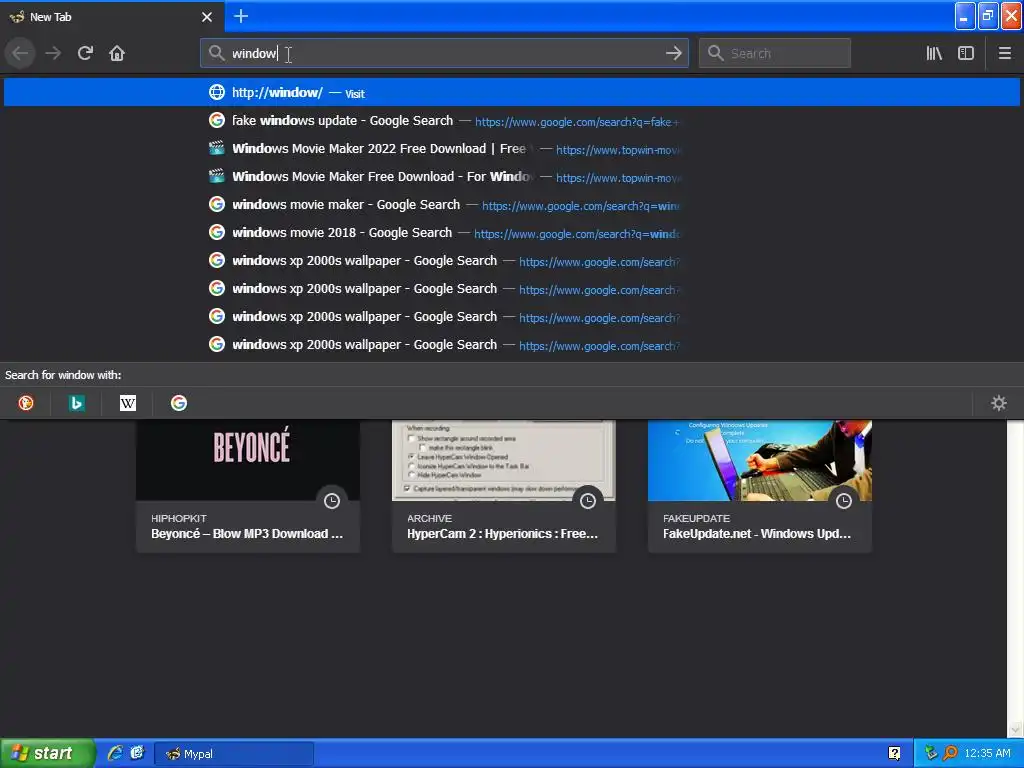Screen dimensions: 1024x768
Task: Click the search magnifier icon in address bar
Action: tap(216, 53)
